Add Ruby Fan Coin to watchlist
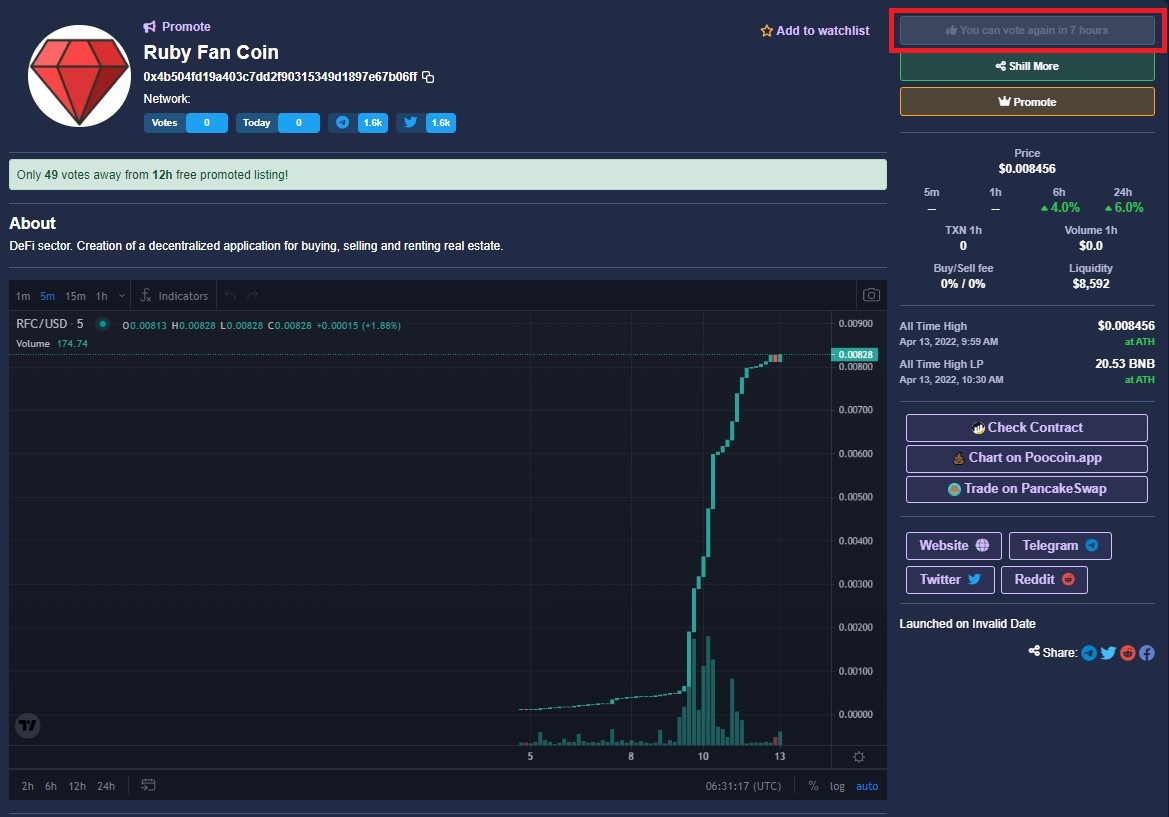This screenshot has width=1169, height=817. click(815, 31)
